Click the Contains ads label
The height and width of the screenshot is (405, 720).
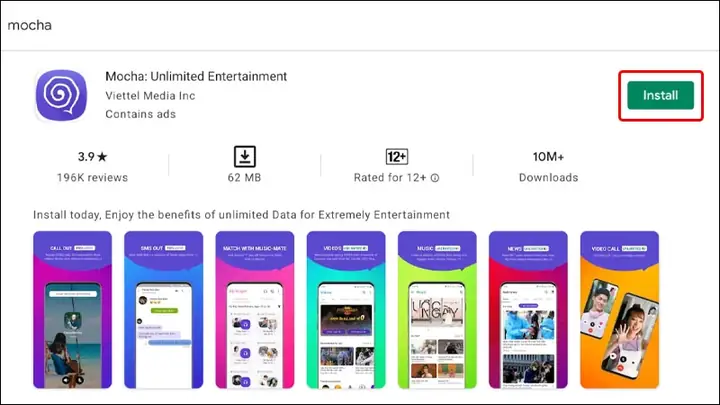(x=141, y=114)
